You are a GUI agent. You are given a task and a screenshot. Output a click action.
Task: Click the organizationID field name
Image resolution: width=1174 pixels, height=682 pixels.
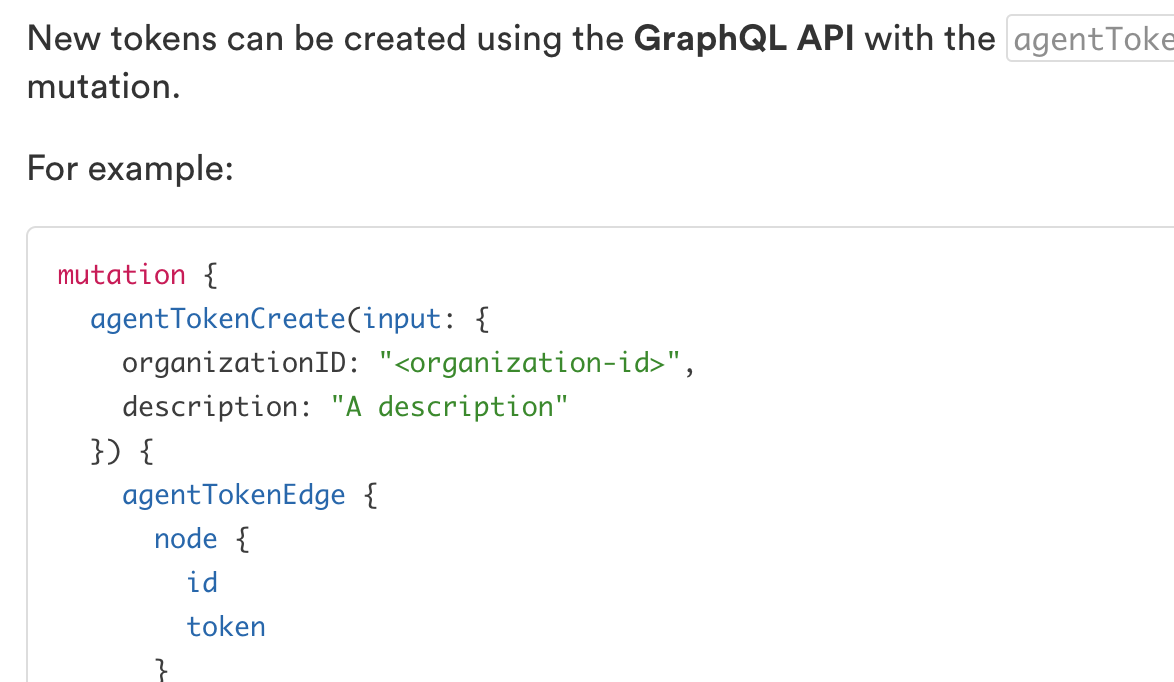[233, 363]
